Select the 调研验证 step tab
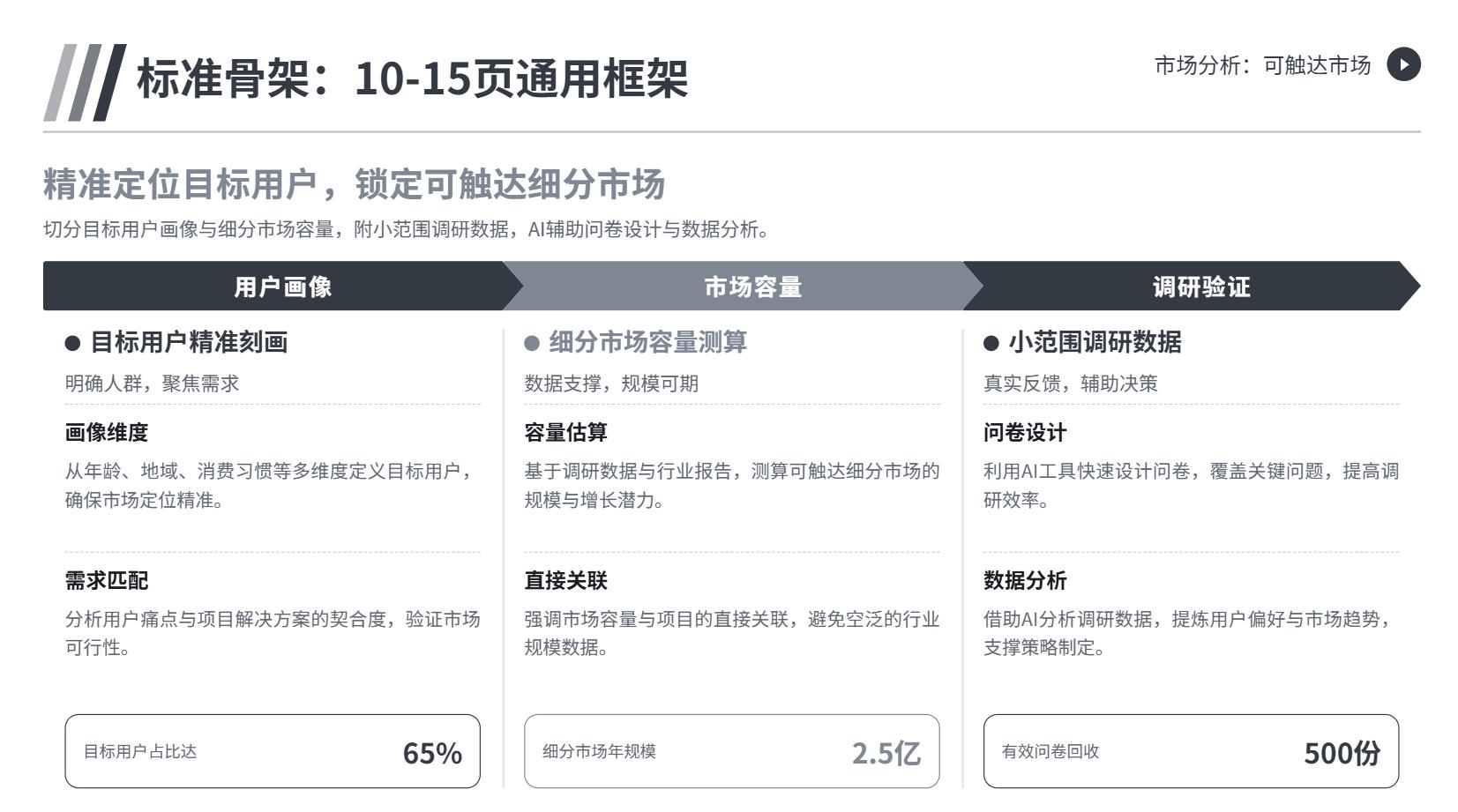 [x=1201, y=286]
